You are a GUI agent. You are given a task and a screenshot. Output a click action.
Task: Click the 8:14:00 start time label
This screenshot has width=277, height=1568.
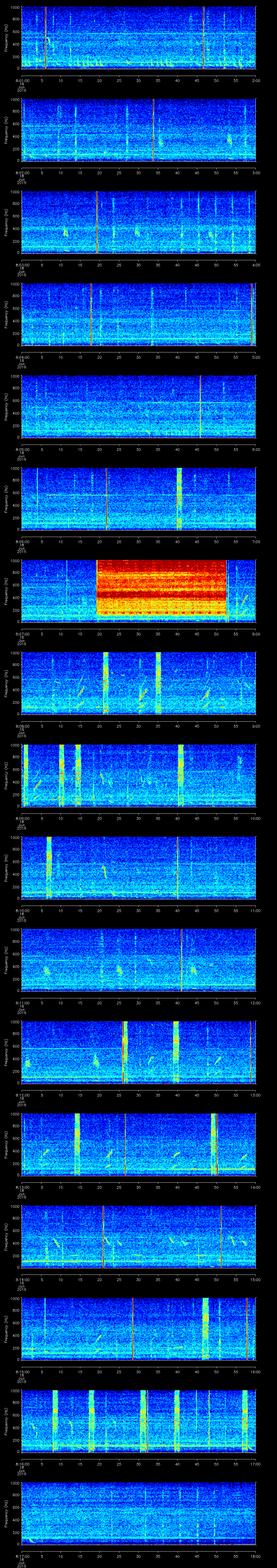[x=22, y=1279]
